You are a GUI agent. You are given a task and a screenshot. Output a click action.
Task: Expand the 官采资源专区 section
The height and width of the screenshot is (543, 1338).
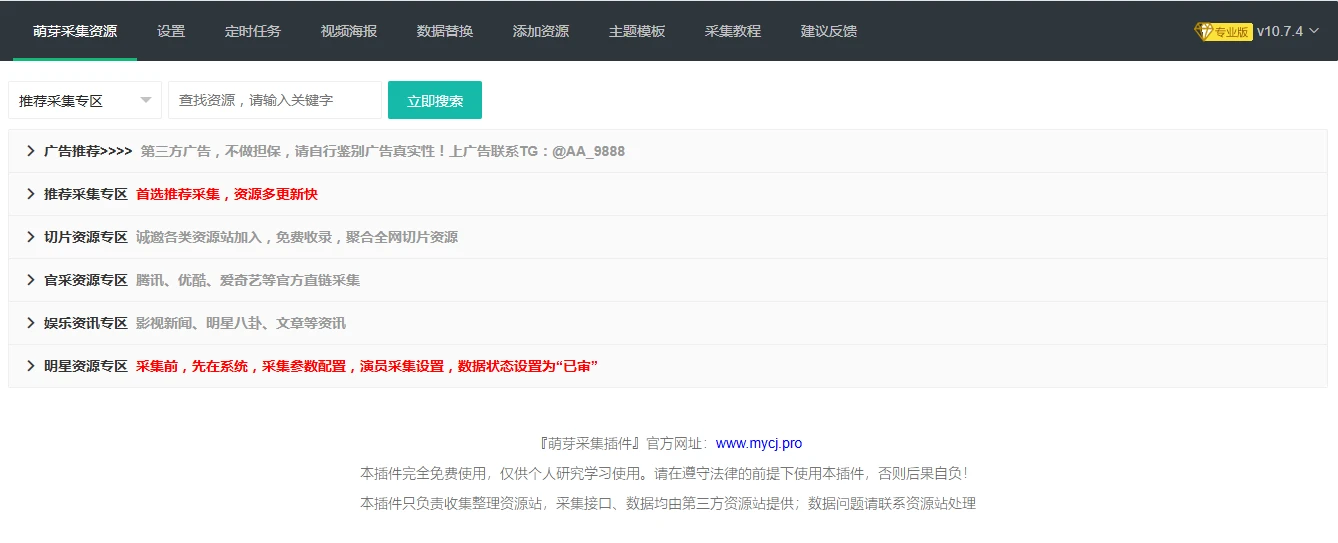coord(86,280)
